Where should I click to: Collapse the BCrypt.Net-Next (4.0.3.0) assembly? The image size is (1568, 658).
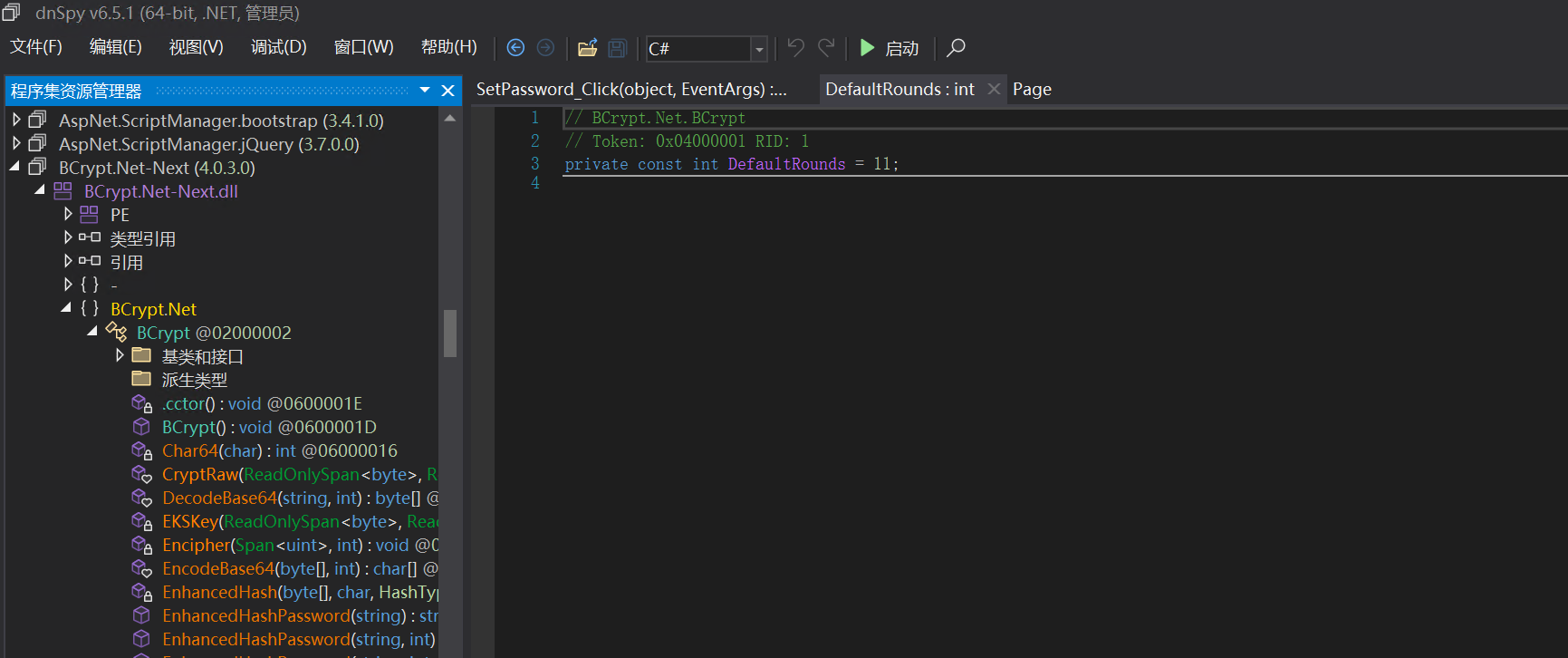click(15, 167)
